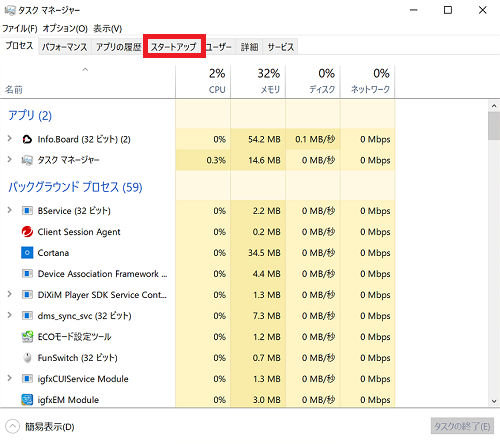Click the igfxEM Module icon
500x444 pixels.
(27, 399)
